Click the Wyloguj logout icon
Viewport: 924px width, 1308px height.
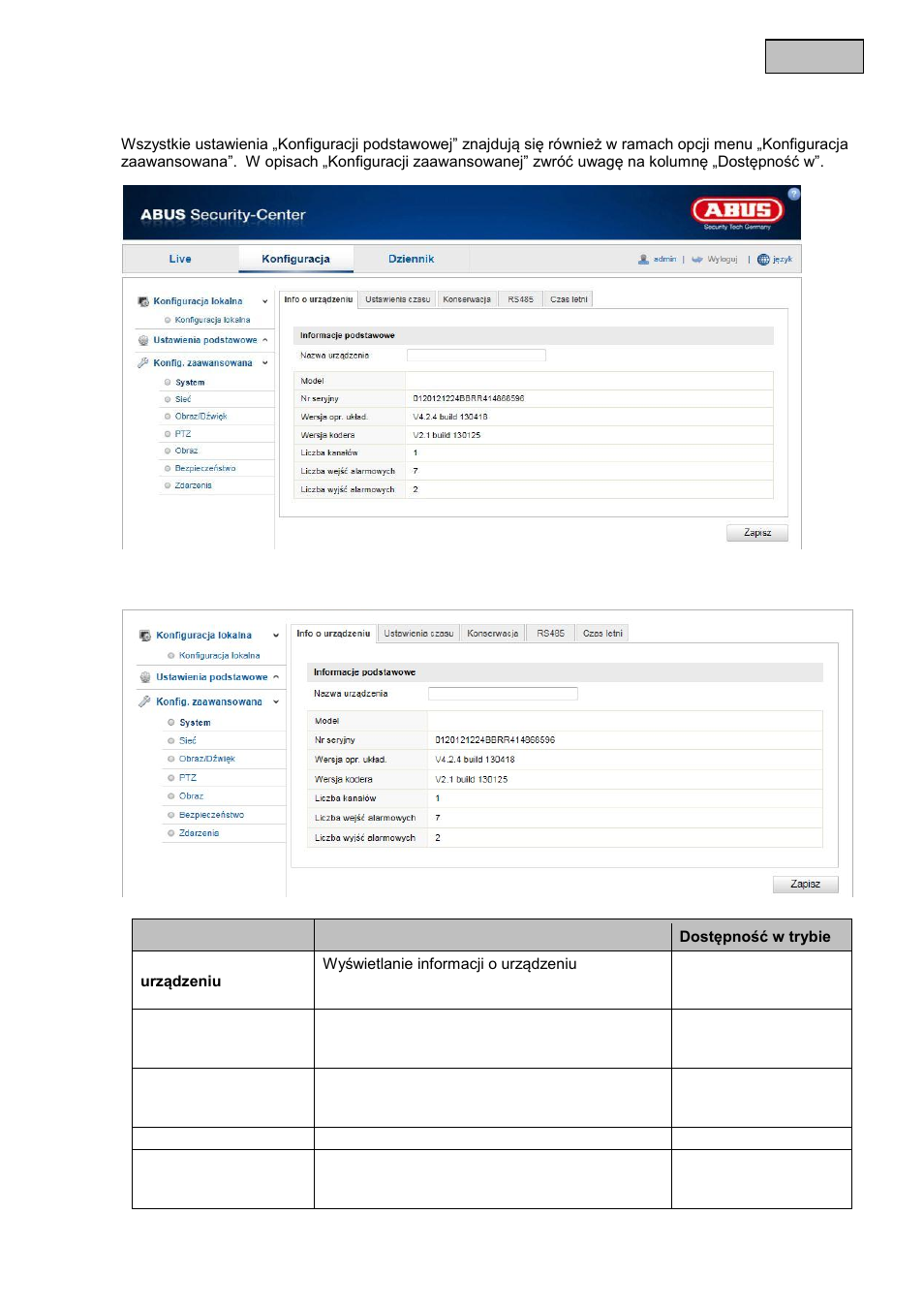pos(696,260)
